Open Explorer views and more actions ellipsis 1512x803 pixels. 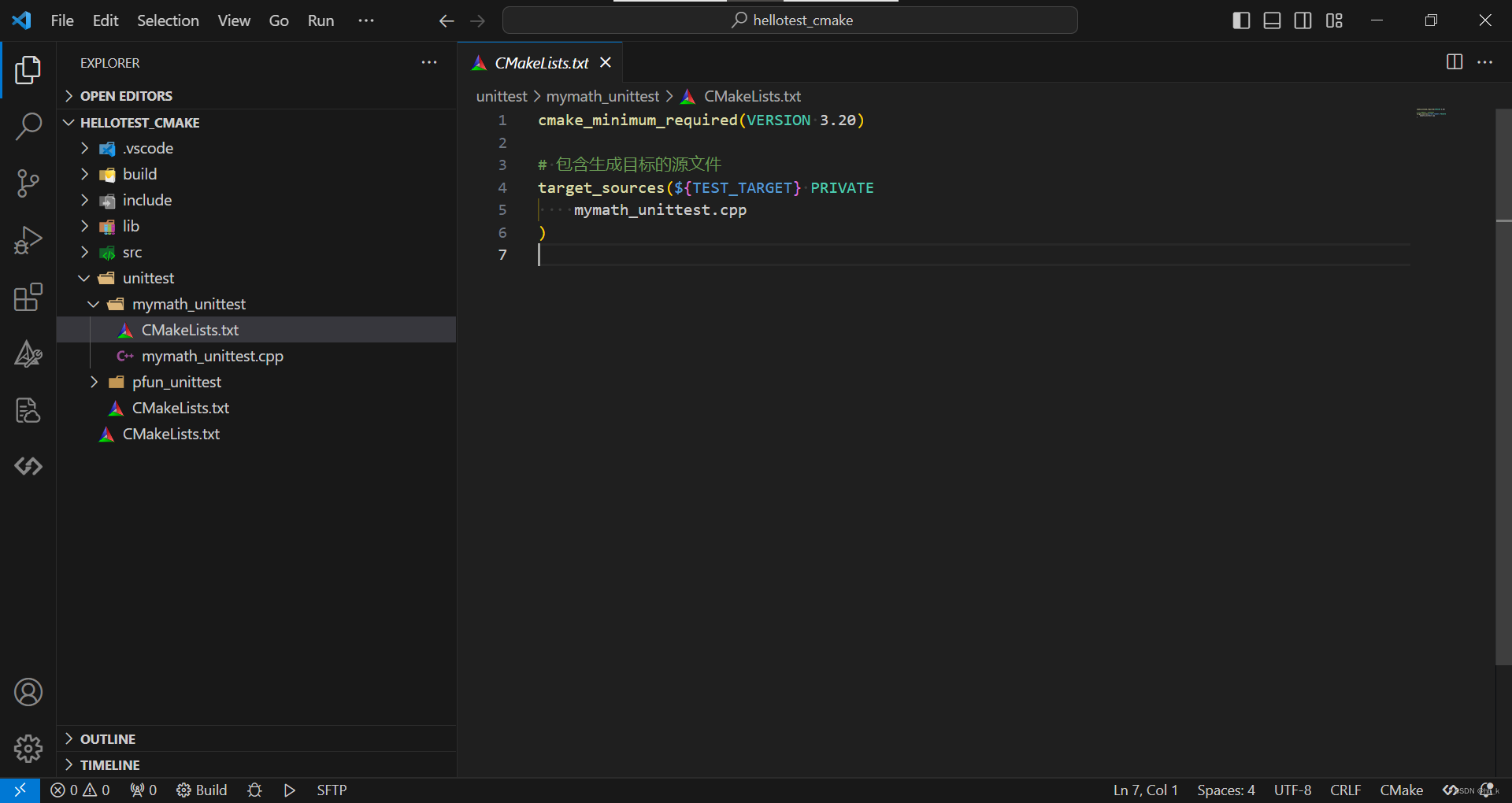[429, 62]
